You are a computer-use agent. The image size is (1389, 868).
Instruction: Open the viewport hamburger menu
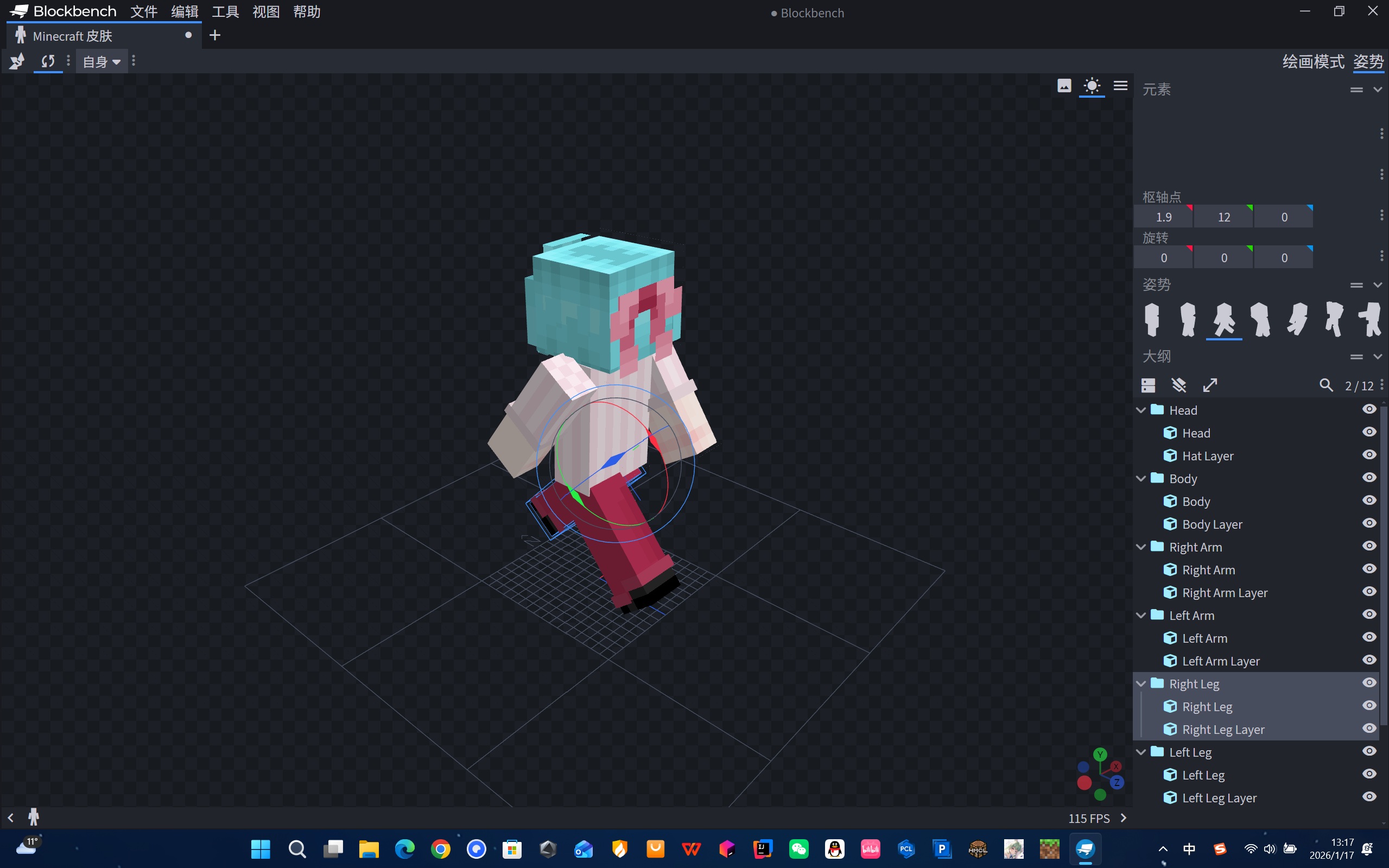click(1120, 86)
